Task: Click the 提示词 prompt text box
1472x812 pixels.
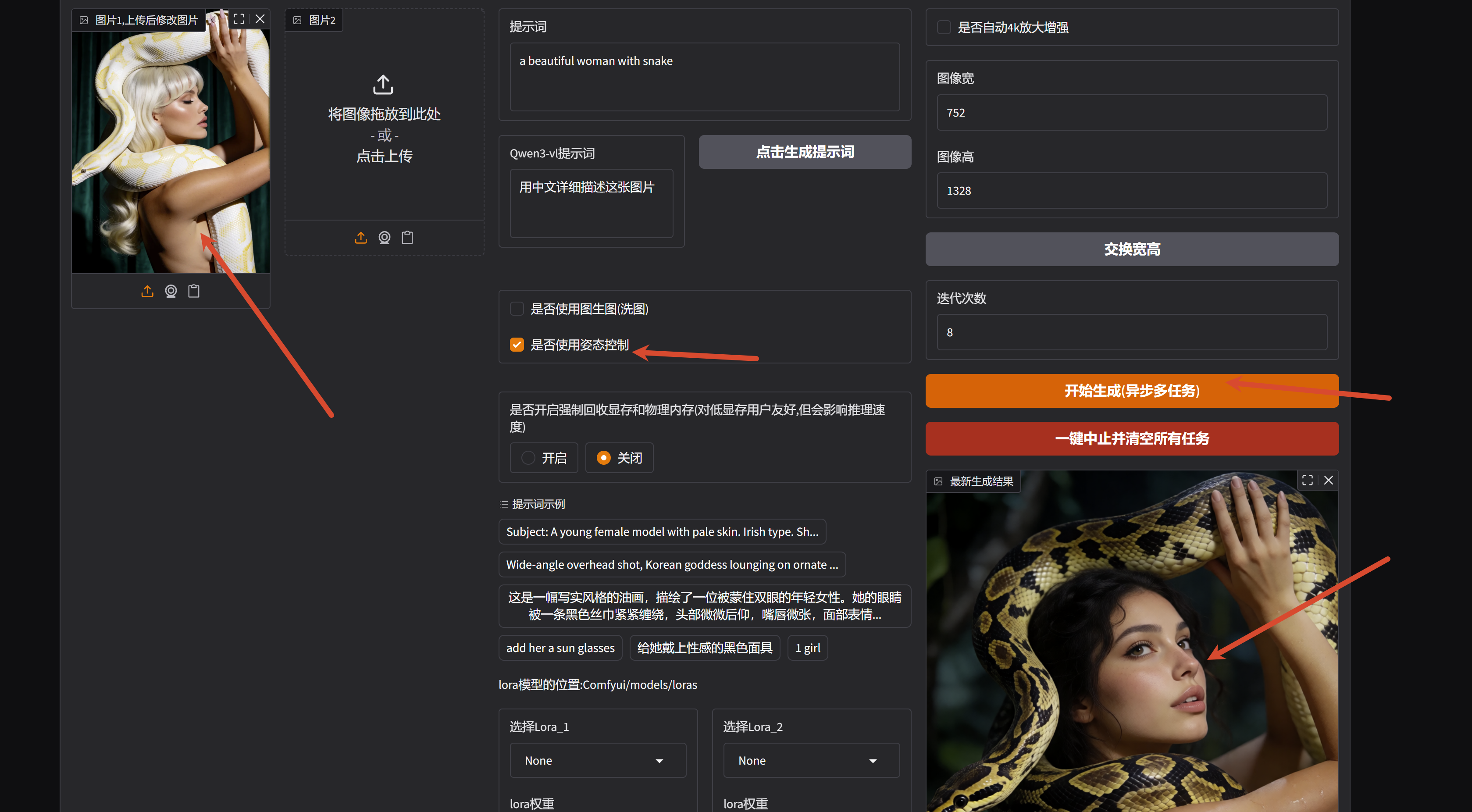Action: (705, 77)
